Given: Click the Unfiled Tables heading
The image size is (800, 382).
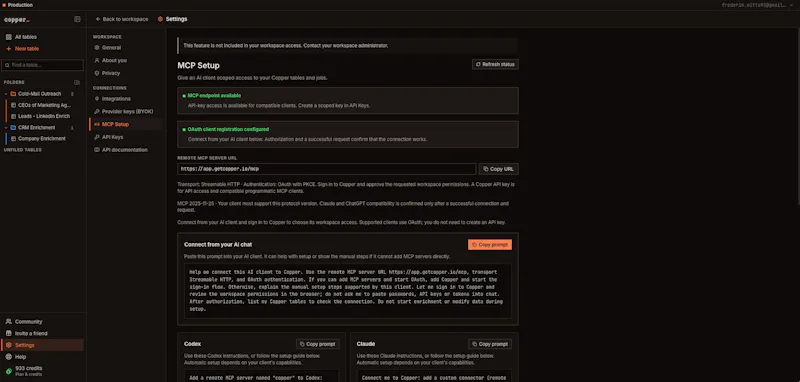Looking at the screenshot, I should pos(23,150).
